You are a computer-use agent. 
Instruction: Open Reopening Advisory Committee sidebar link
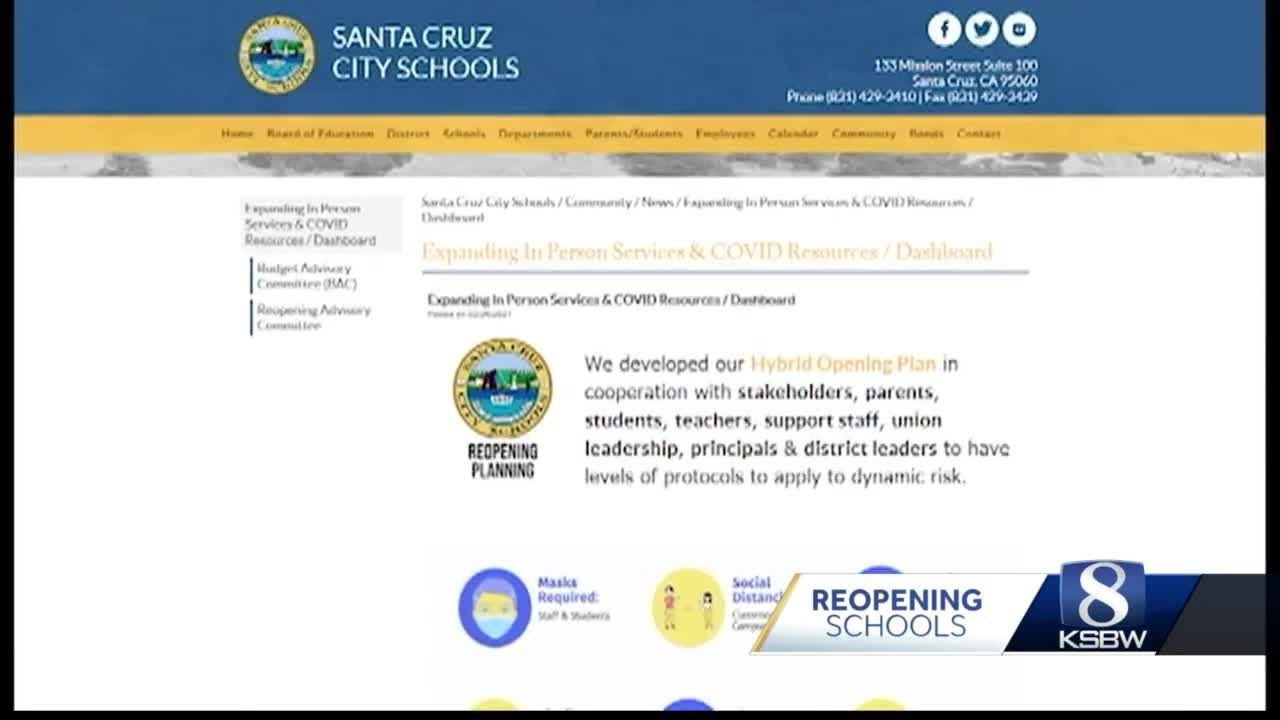pos(313,317)
